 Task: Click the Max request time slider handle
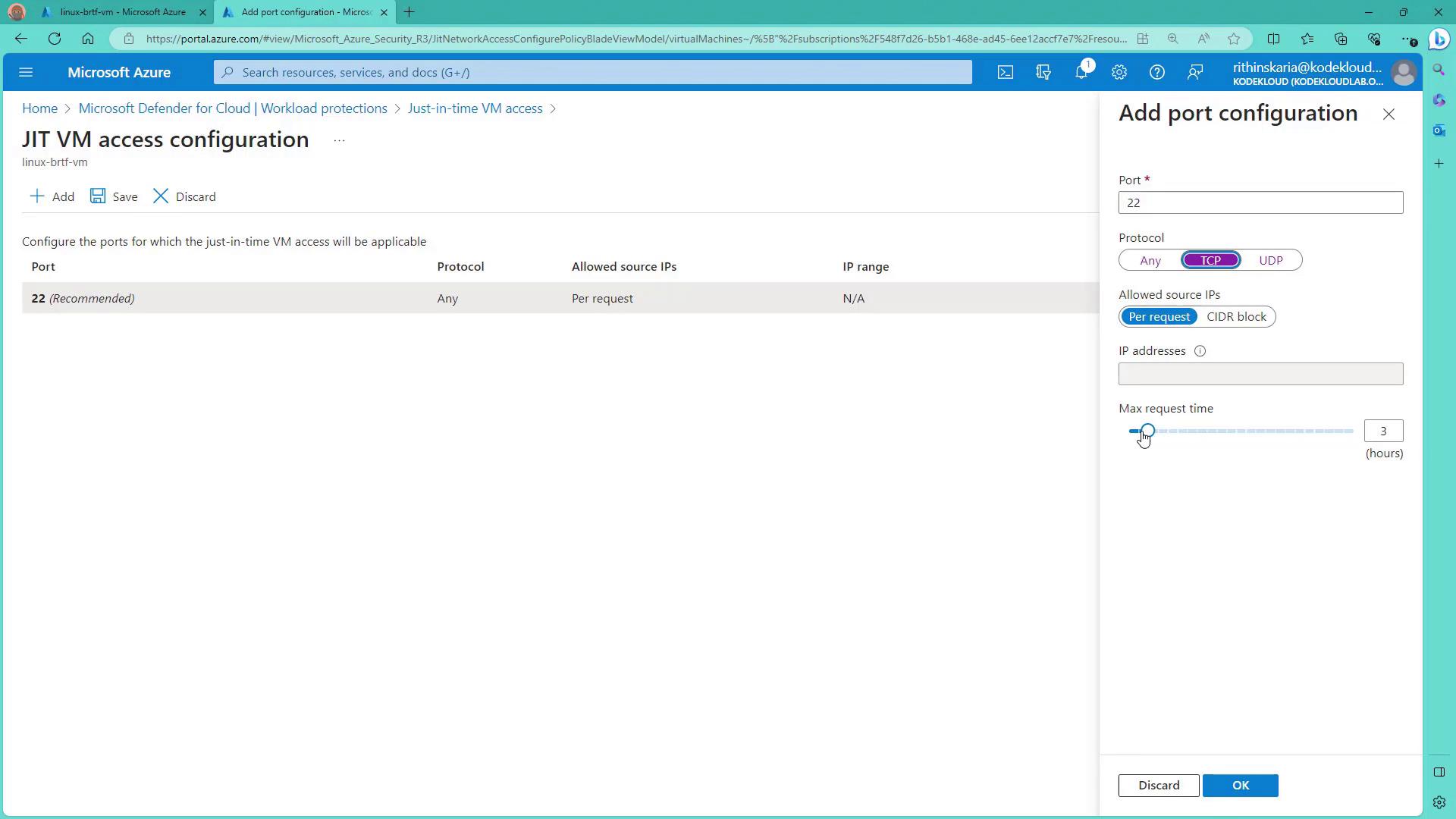(1147, 431)
